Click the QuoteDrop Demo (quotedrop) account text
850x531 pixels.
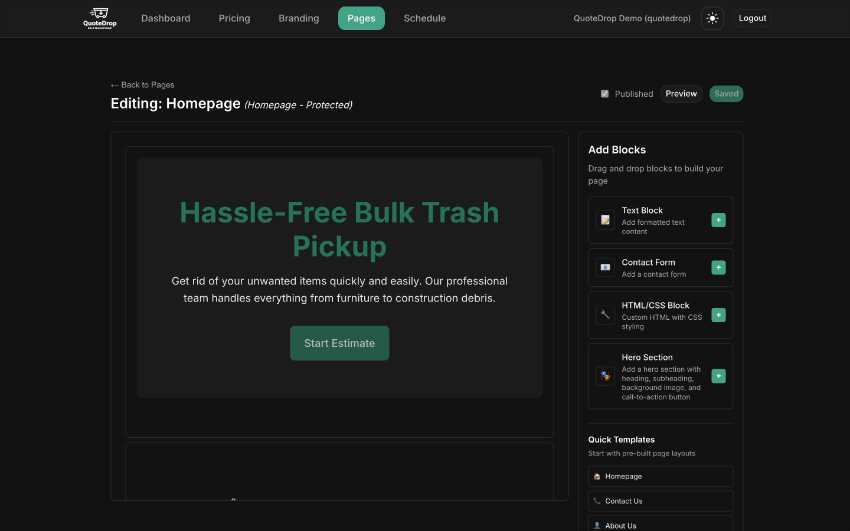(x=632, y=18)
